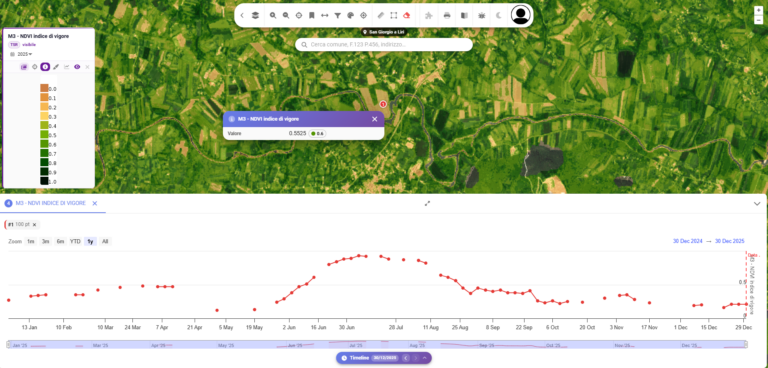The height and width of the screenshot is (368, 768).
Task: Open the book guide icon
Action: coord(464,16)
